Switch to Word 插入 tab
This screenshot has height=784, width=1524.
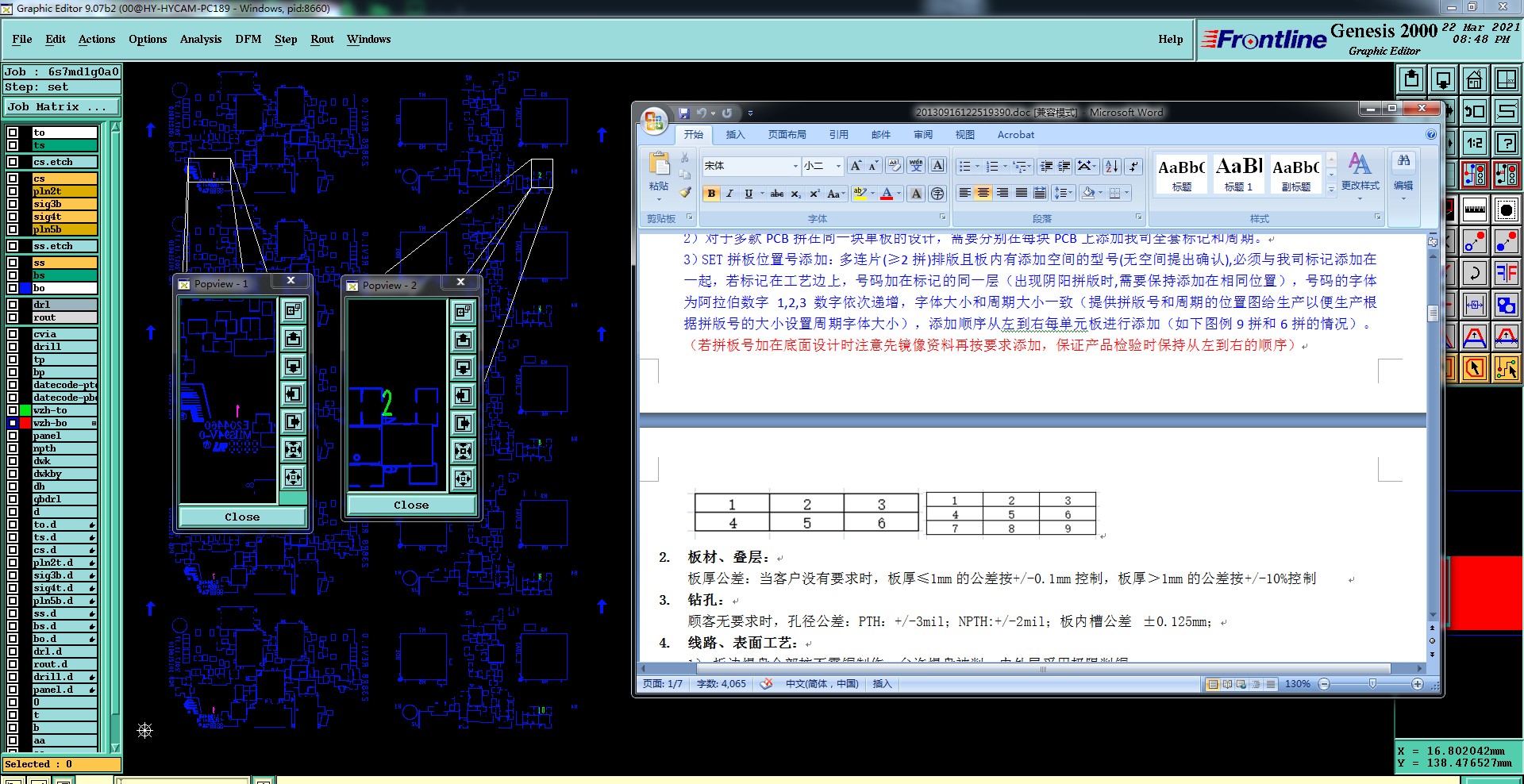point(736,135)
